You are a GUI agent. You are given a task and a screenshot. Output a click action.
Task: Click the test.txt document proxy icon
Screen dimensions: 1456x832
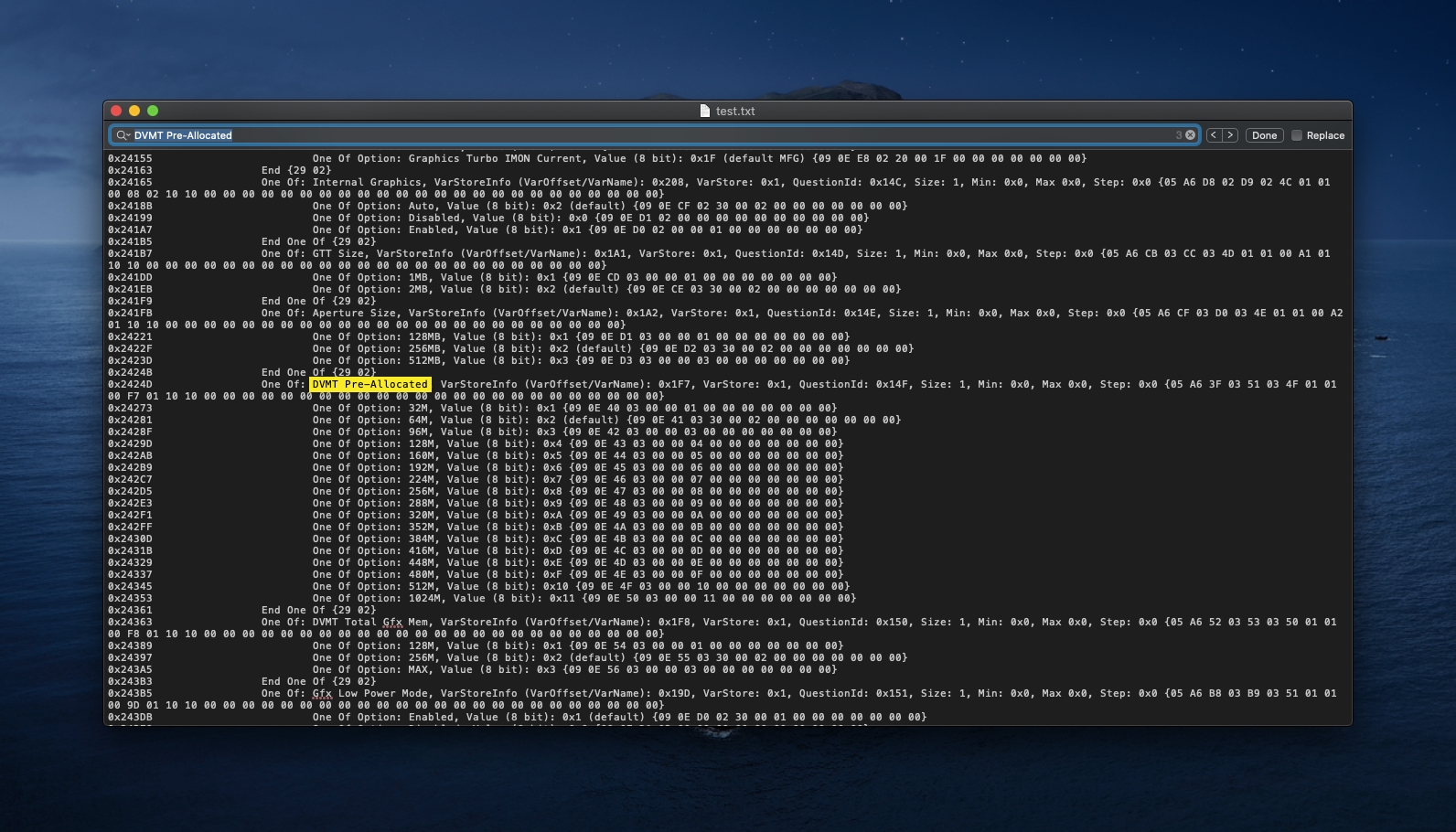pos(704,111)
